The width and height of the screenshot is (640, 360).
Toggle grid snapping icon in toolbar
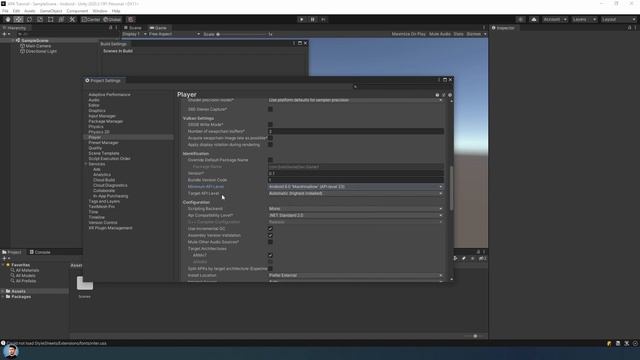click(x=131, y=19)
